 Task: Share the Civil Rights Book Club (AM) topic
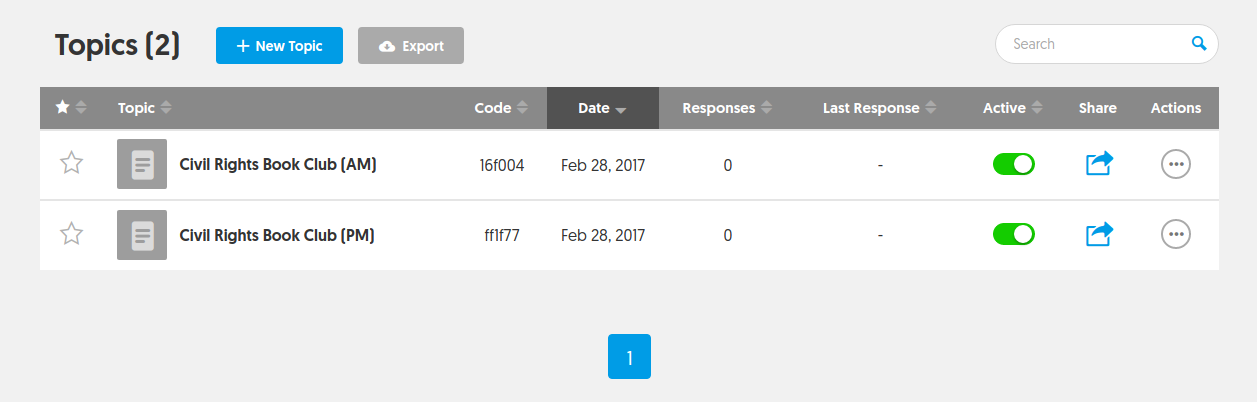coord(1099,163)
